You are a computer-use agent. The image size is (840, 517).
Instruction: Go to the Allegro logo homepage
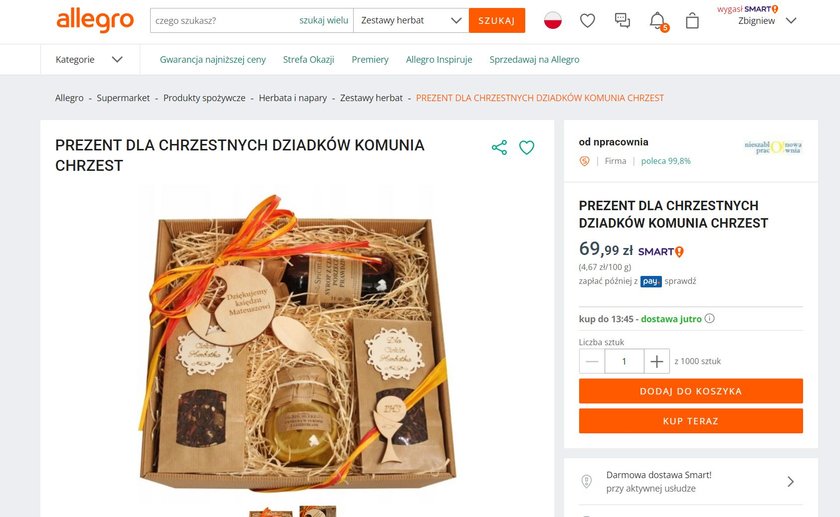(95, 20)
